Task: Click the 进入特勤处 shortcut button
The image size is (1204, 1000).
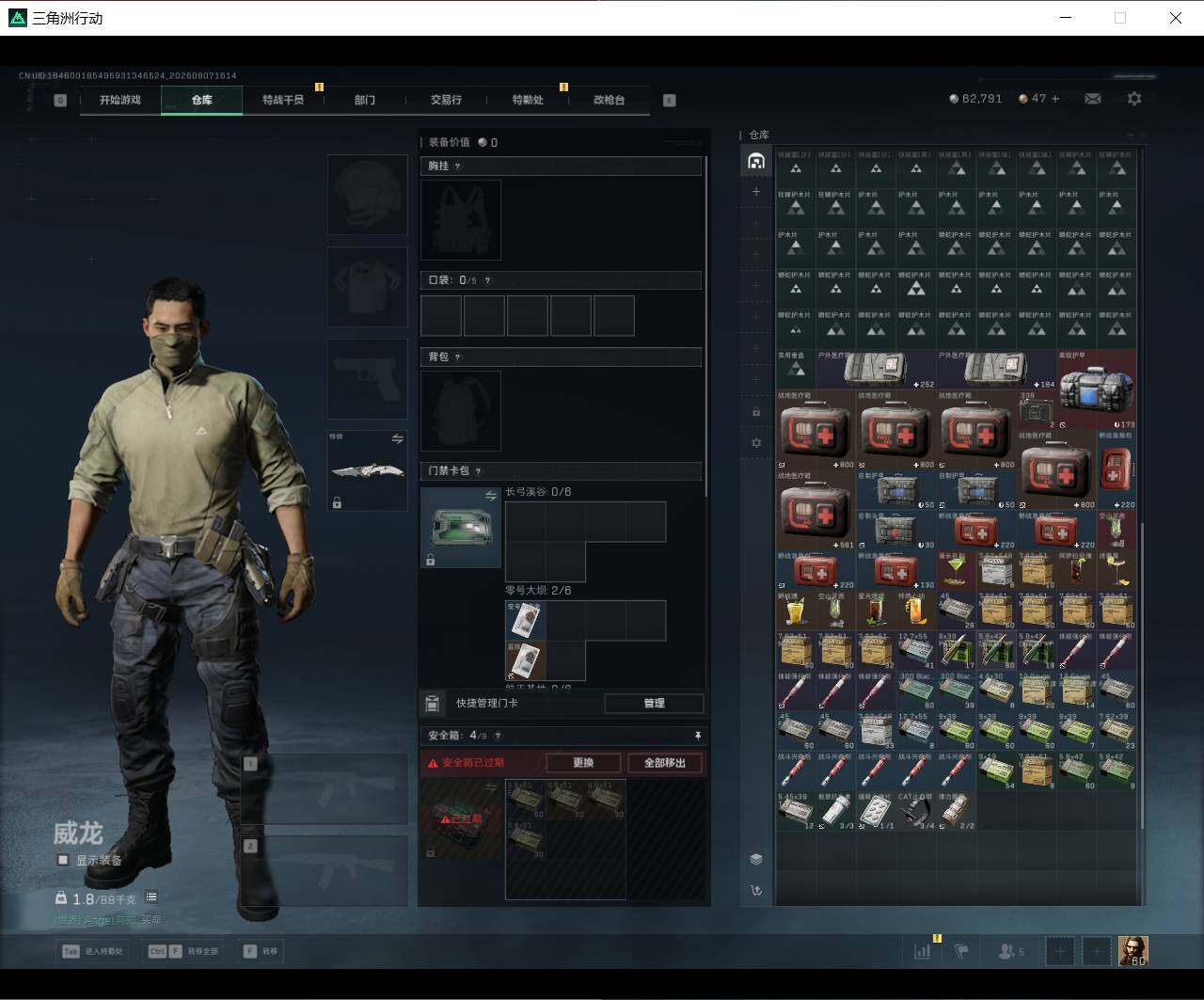Action: click(92, 951)
